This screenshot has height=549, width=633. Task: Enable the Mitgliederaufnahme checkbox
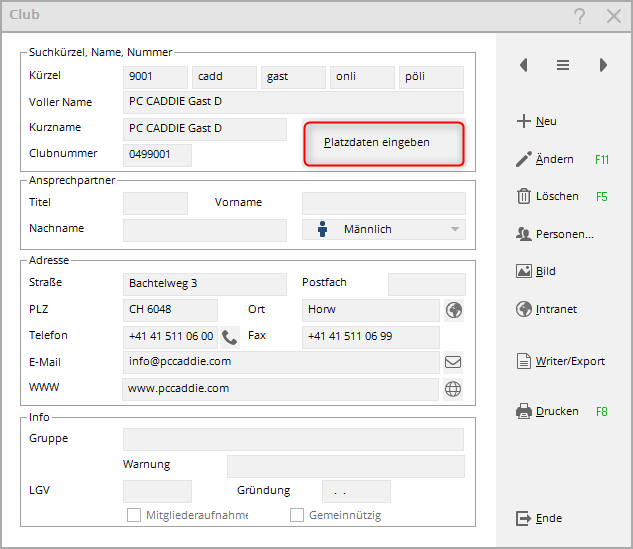tap(134, 515)
